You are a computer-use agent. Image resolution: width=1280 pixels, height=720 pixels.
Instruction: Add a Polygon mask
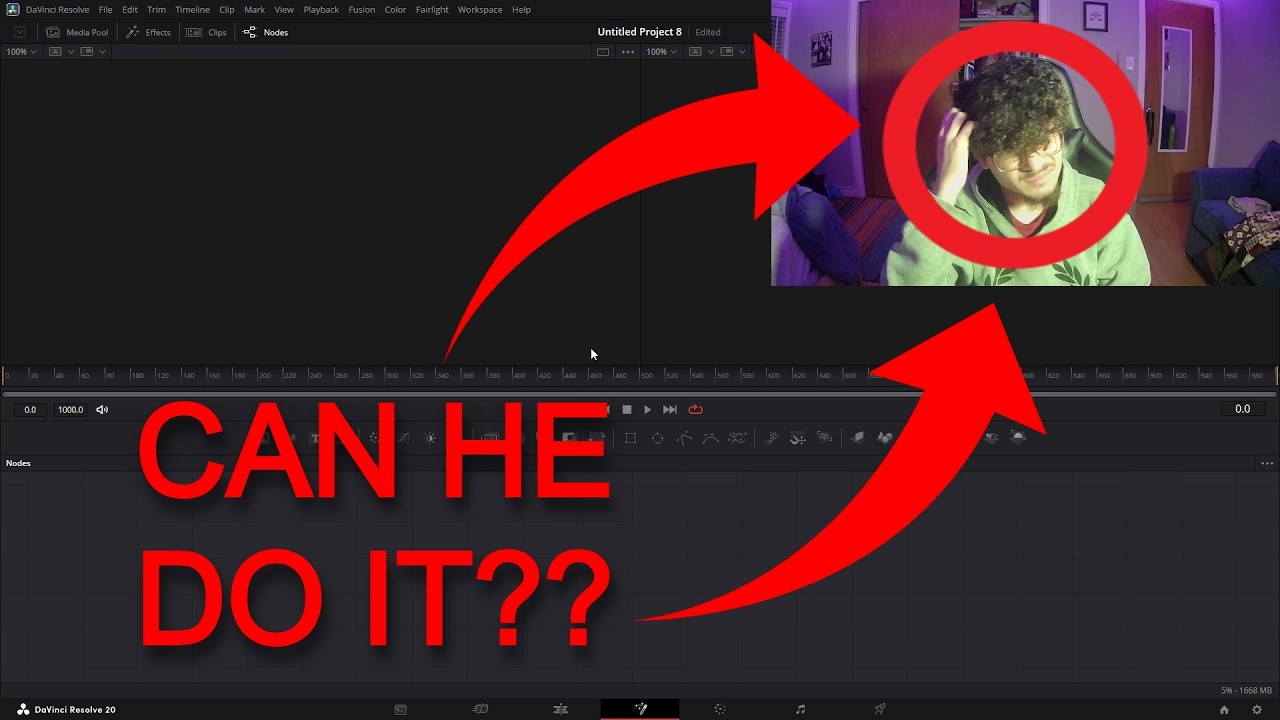pyautogui.click(x=684, y=438)
